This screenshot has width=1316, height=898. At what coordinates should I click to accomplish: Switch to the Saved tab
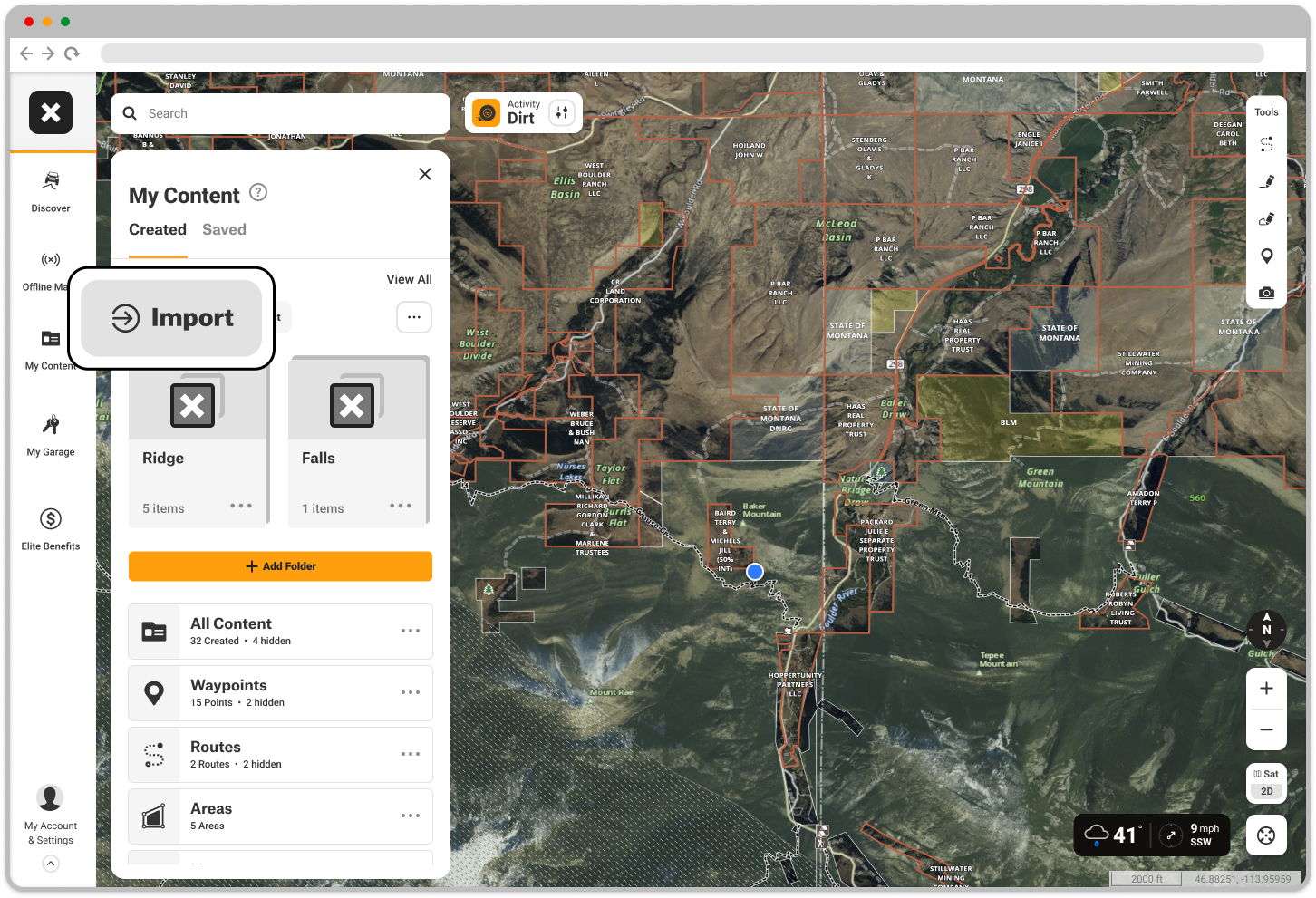(224, 229)
